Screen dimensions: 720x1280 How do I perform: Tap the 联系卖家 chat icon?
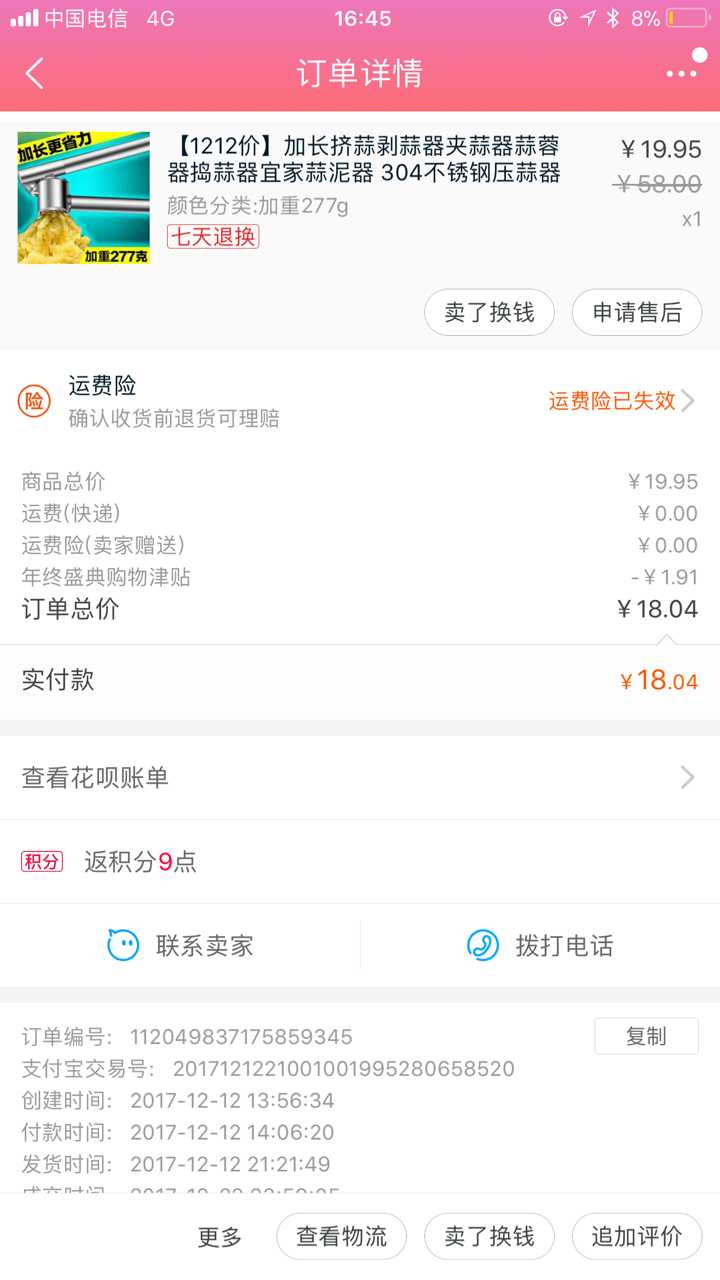(x=123, y=945)
